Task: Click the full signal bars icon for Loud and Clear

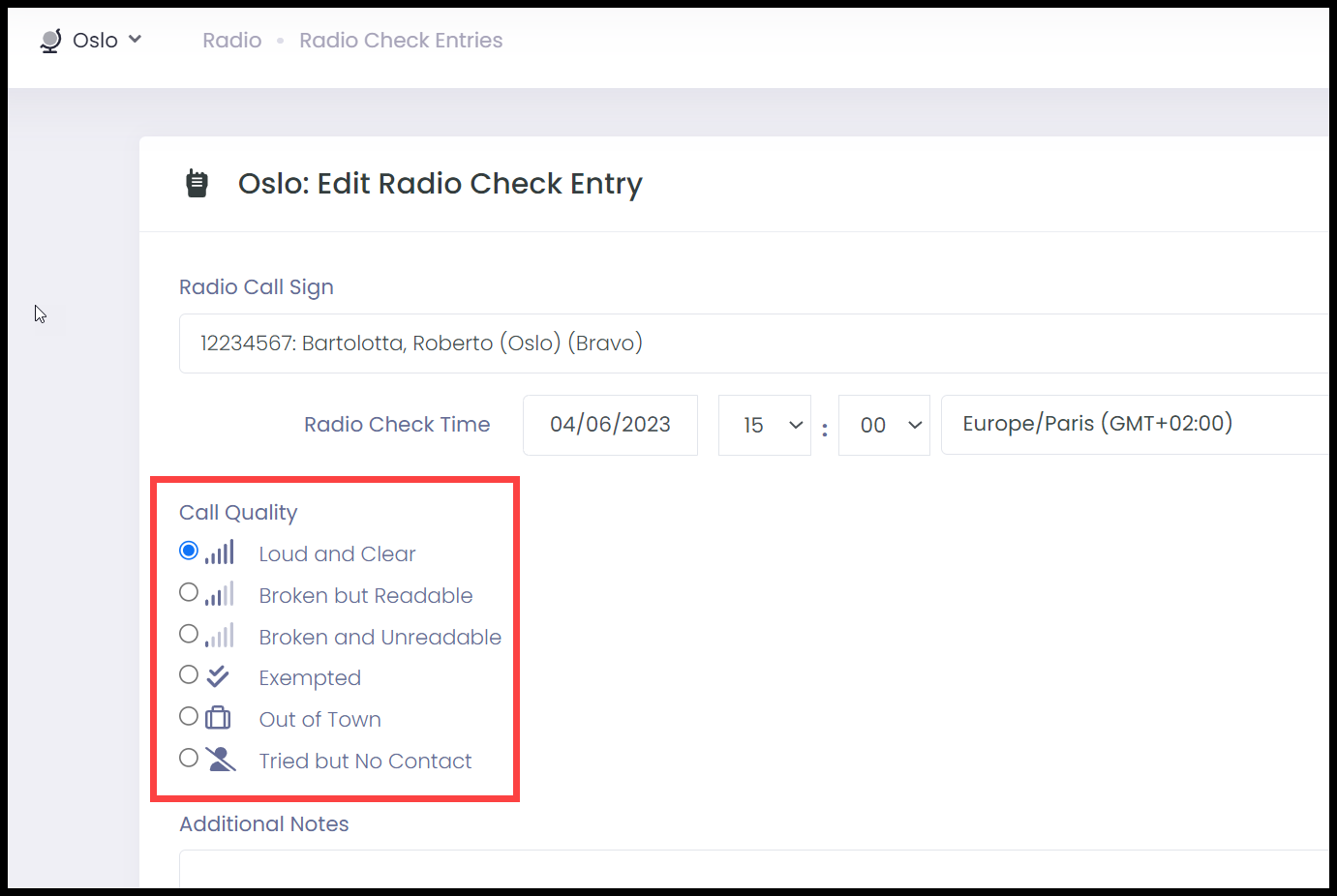Action: [x=220, y=553]
